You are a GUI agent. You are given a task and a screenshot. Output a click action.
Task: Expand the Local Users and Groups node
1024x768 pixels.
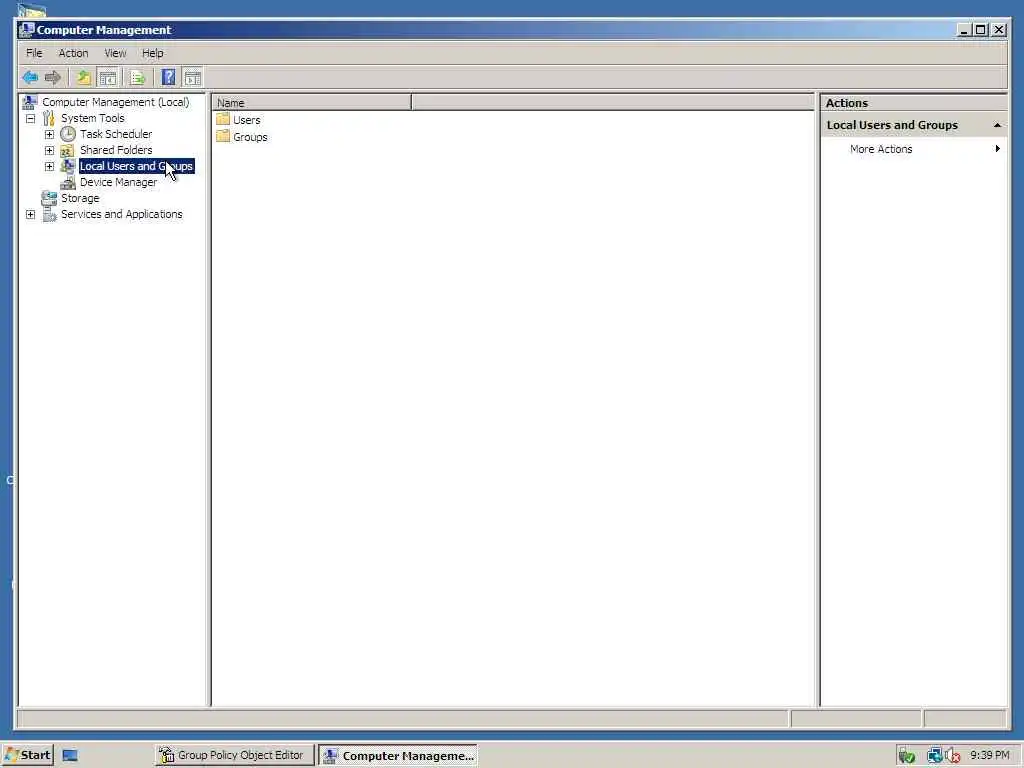pos(49,167)
